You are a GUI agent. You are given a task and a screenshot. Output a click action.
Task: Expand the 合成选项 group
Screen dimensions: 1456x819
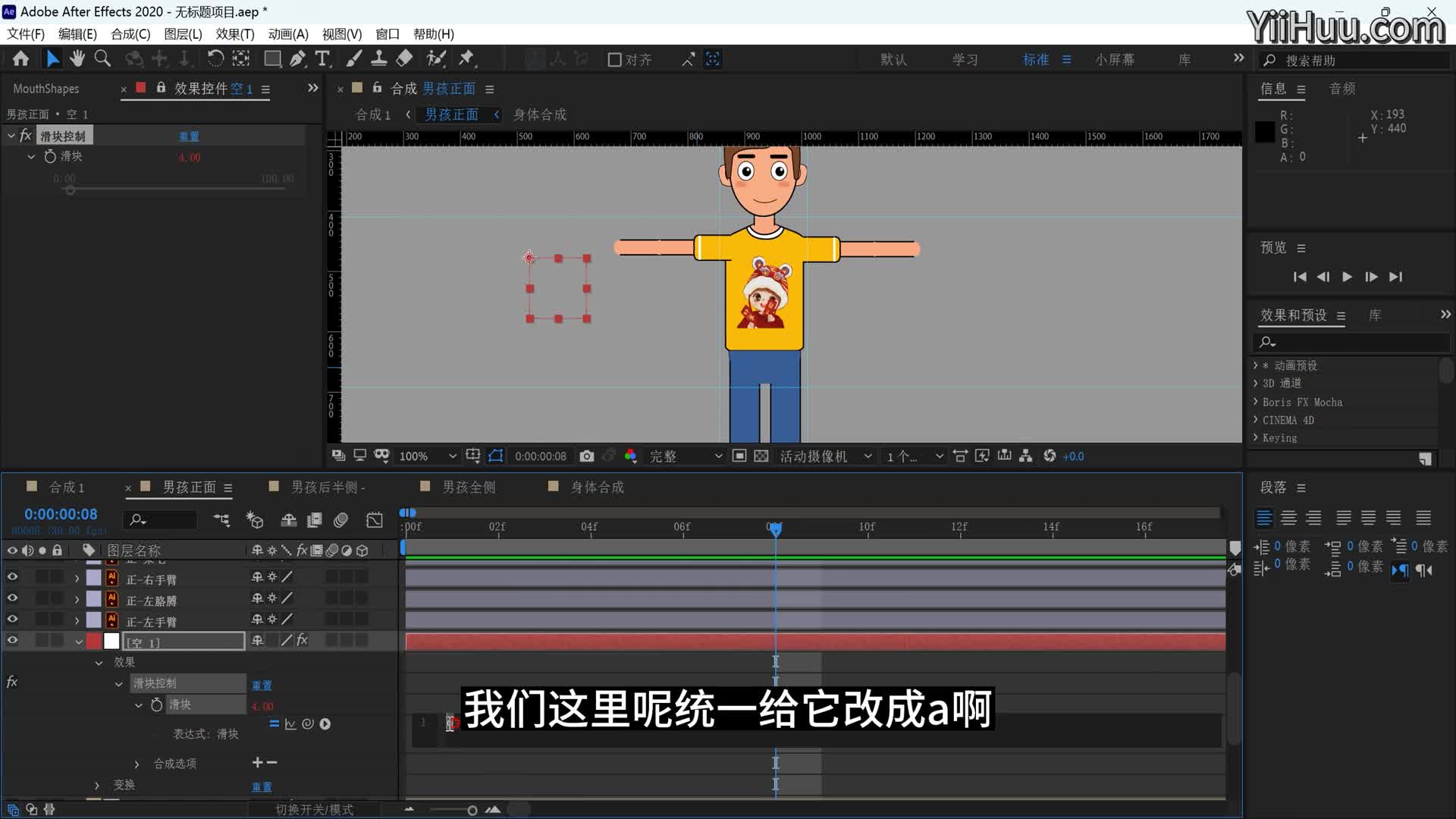pyautogui.click(x=136, y=764)
